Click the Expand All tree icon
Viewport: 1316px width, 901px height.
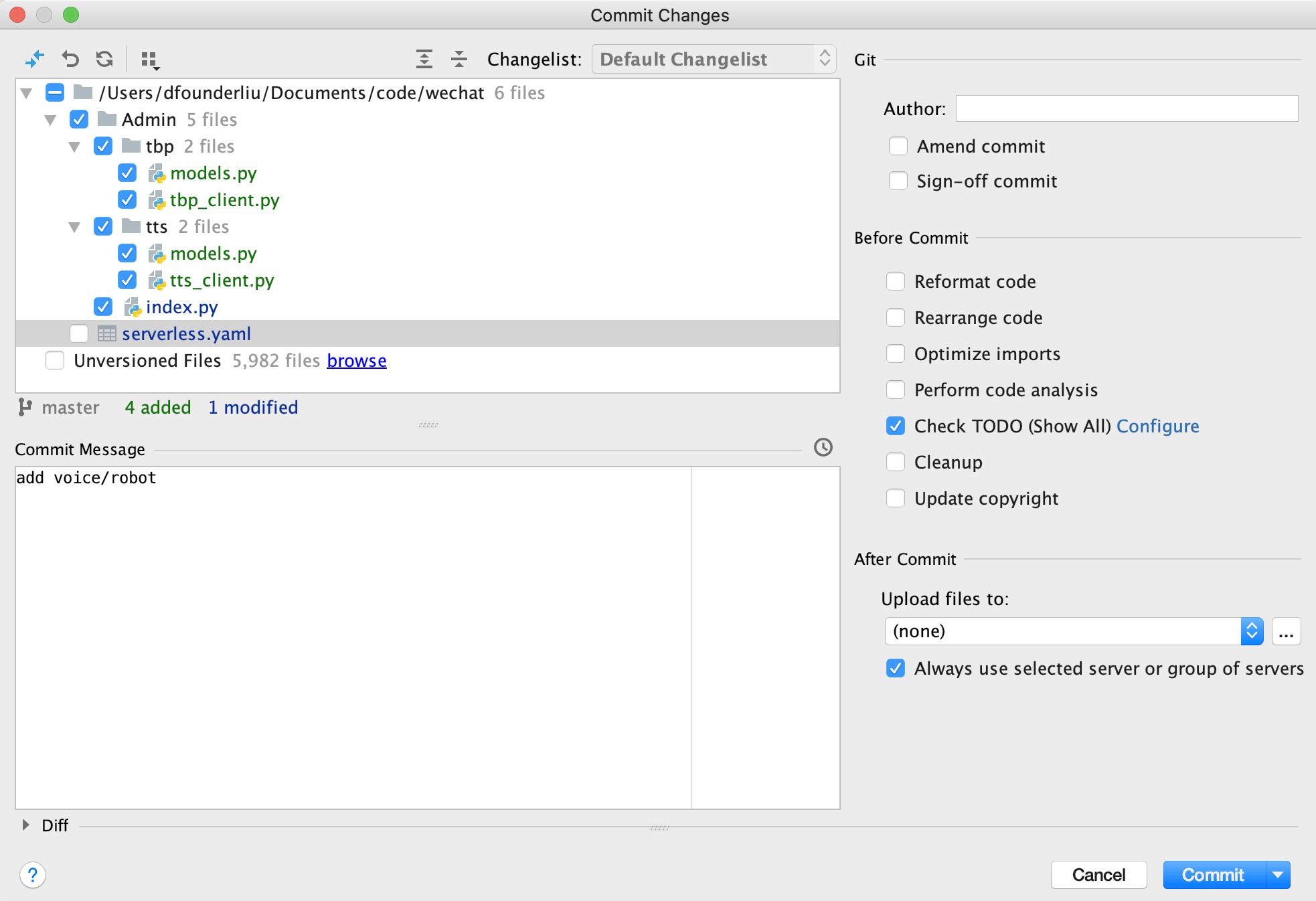click(x=424, y=60)
